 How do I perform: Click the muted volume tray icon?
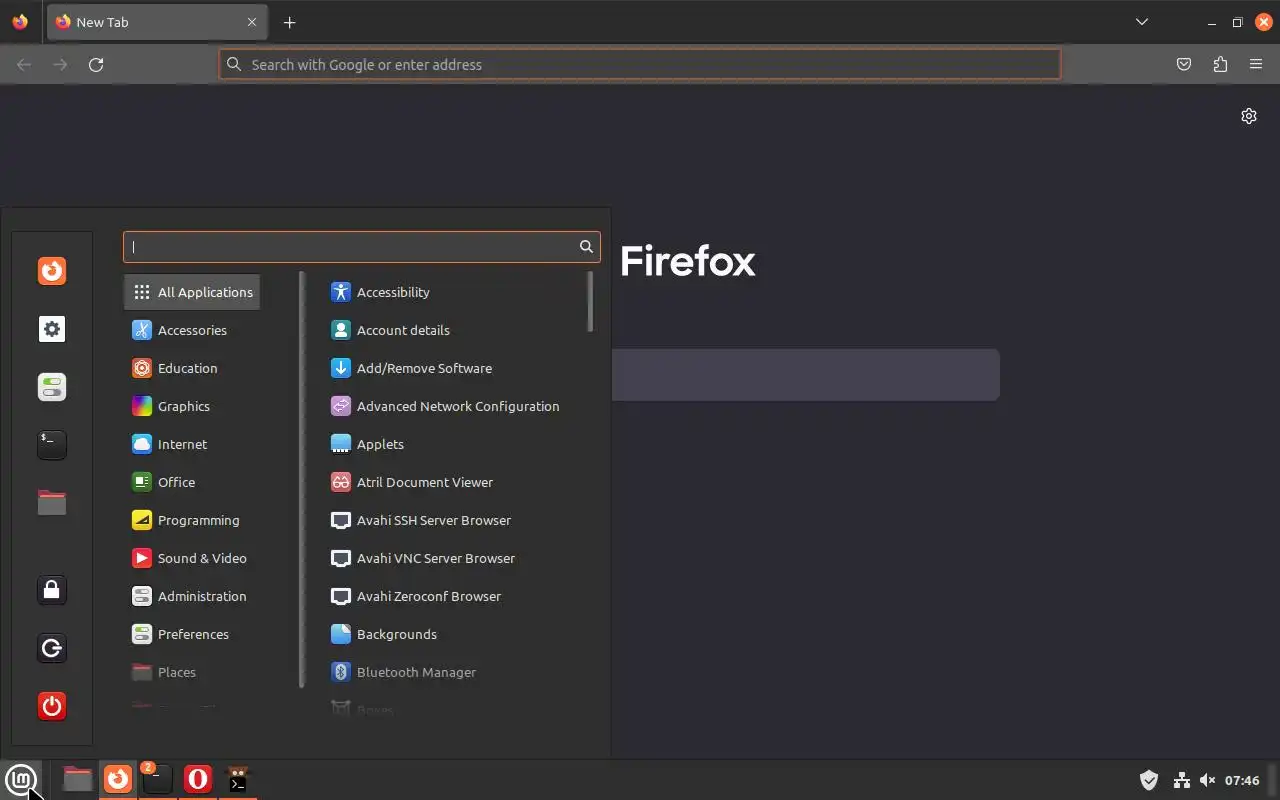pos(1207,780)
